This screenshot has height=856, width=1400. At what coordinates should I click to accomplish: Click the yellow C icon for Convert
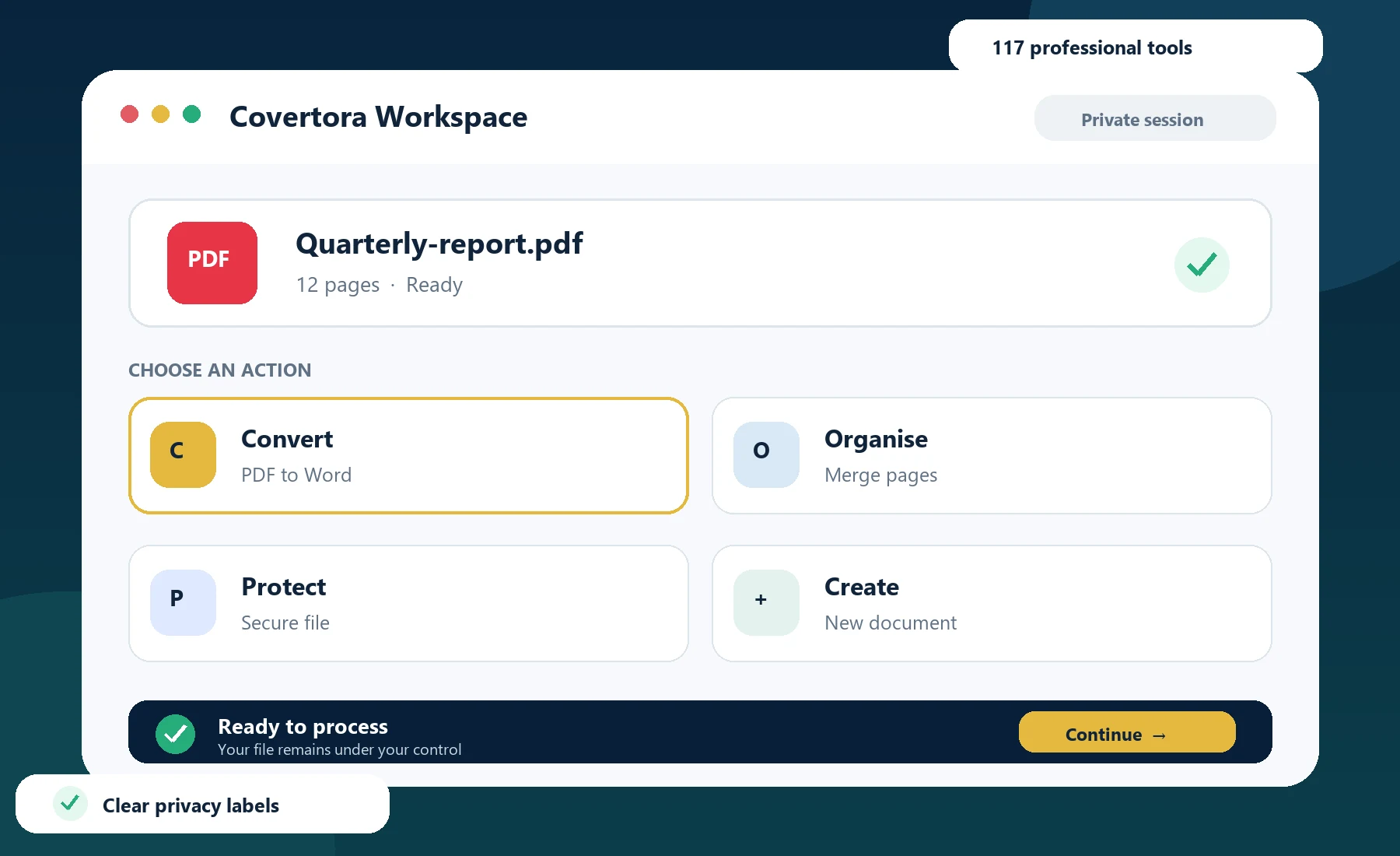pos(183,454)
